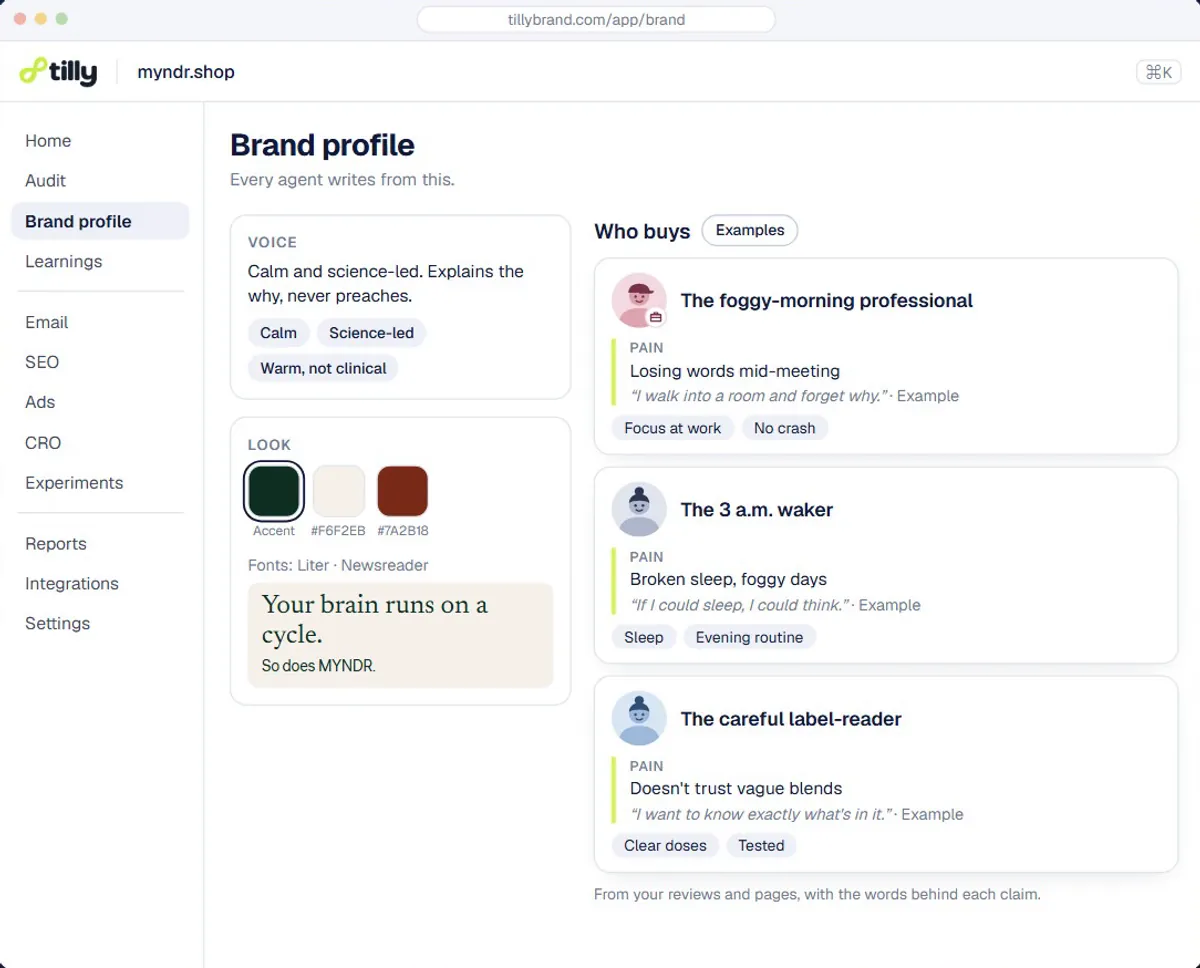This screenshot has height=968, width=1200.
Task: Click the 'Fonts: Liter · Newsreader' line
Action: tap(338, 565)
